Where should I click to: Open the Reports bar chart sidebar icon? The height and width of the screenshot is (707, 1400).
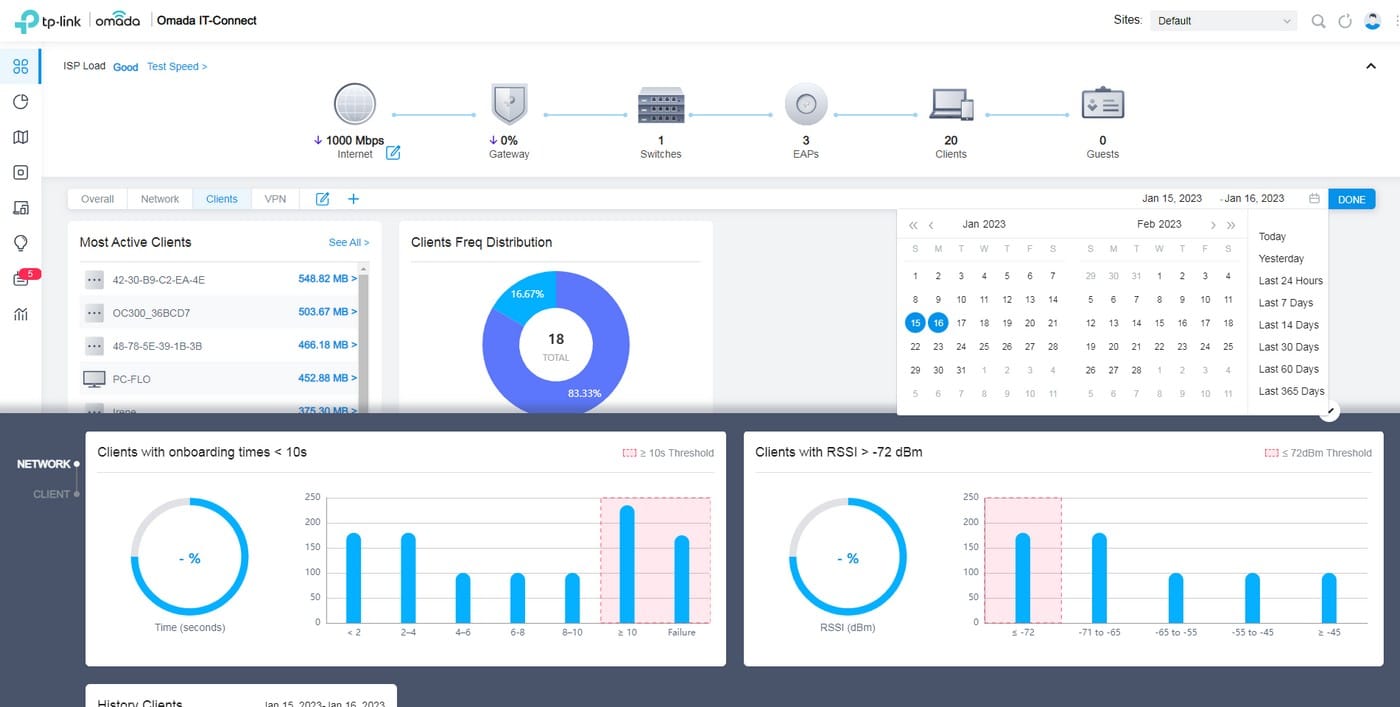(20, 314)
